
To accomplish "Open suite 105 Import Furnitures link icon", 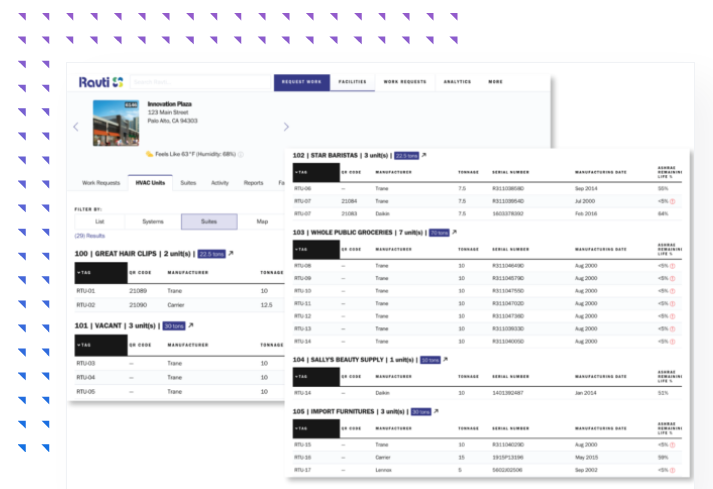I will coord(436,411).
